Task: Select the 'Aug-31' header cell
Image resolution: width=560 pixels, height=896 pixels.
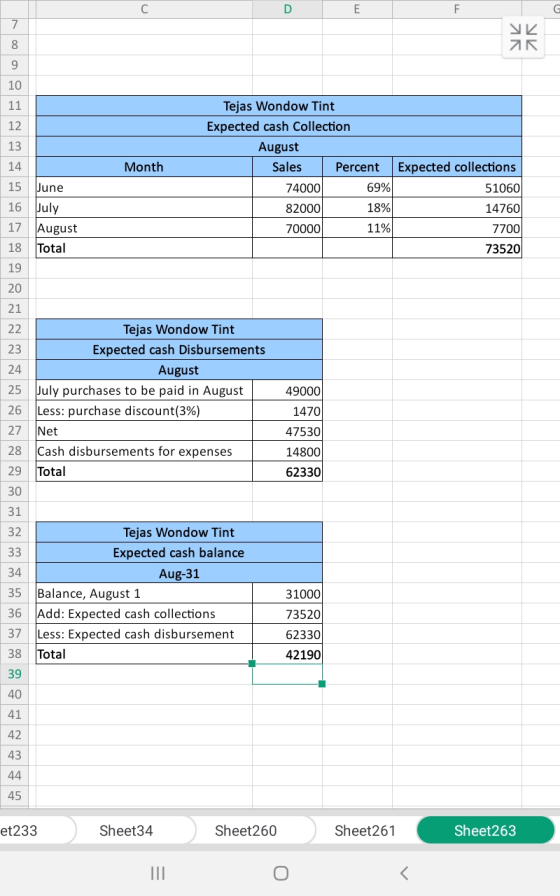Action: (179, 573)
